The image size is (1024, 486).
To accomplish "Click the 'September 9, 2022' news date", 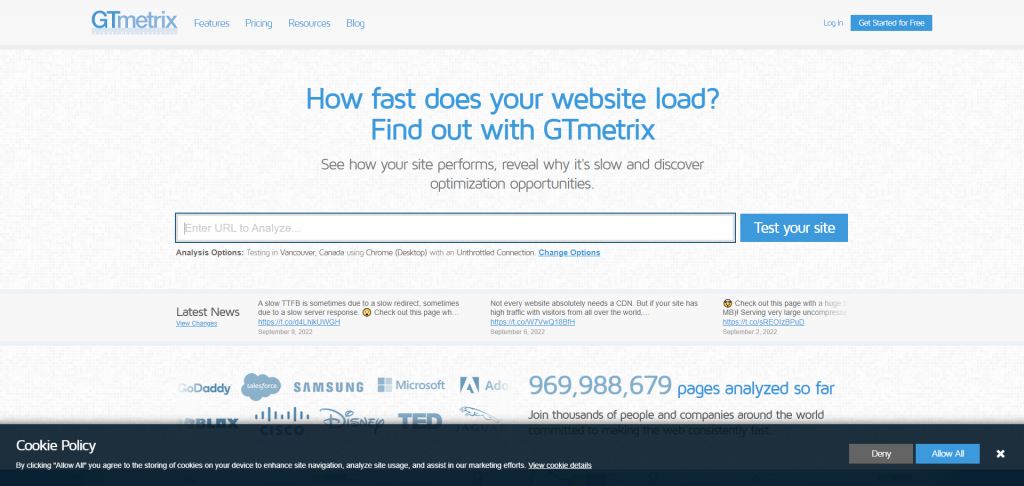I will [x=285, y=332].
